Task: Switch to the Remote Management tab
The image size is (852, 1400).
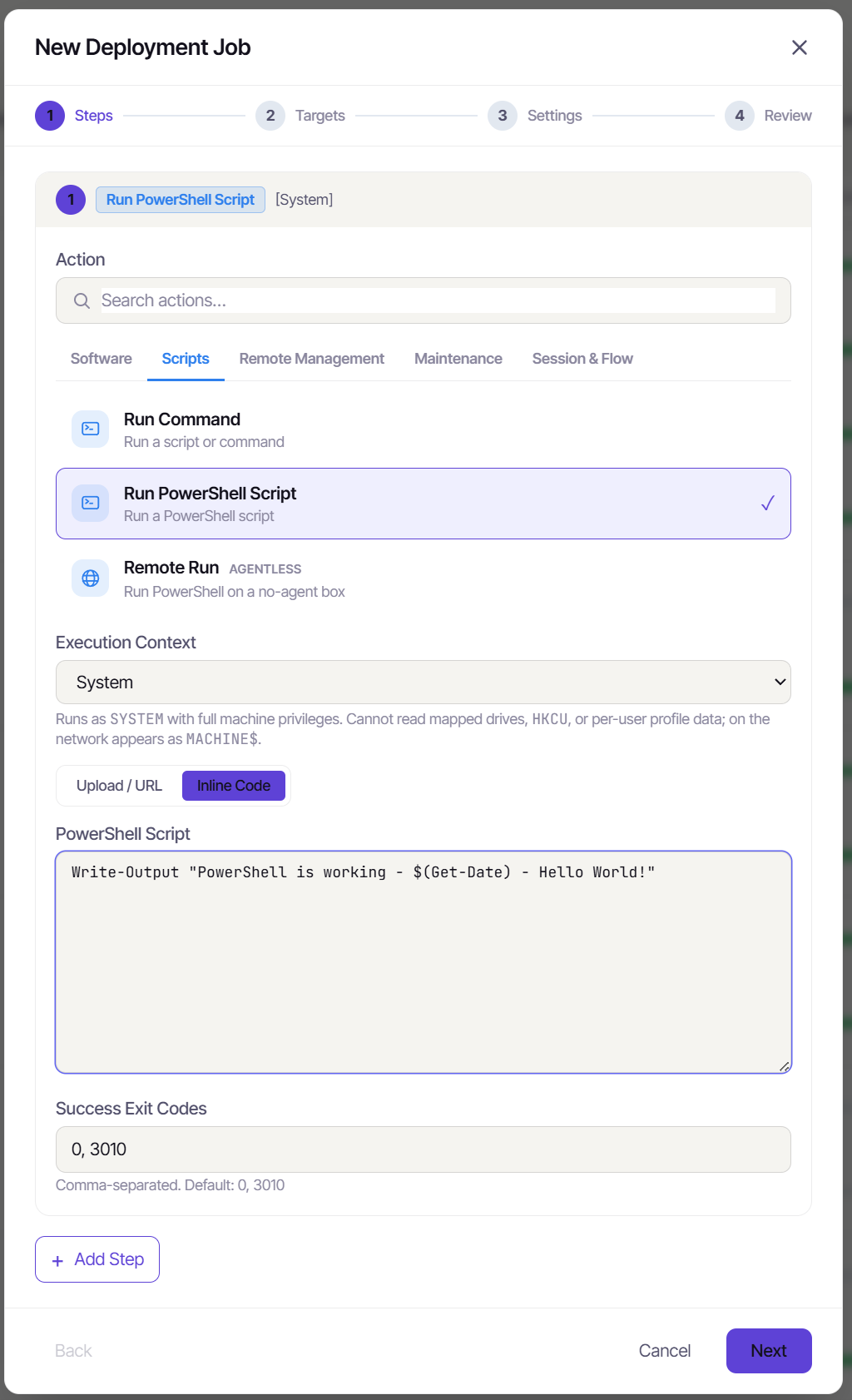Action: [312, 359]
